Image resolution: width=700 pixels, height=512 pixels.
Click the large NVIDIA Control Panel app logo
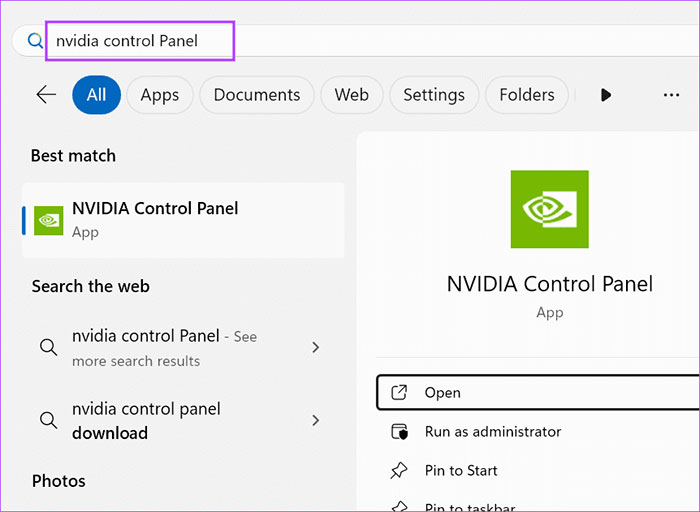(549, 209)
